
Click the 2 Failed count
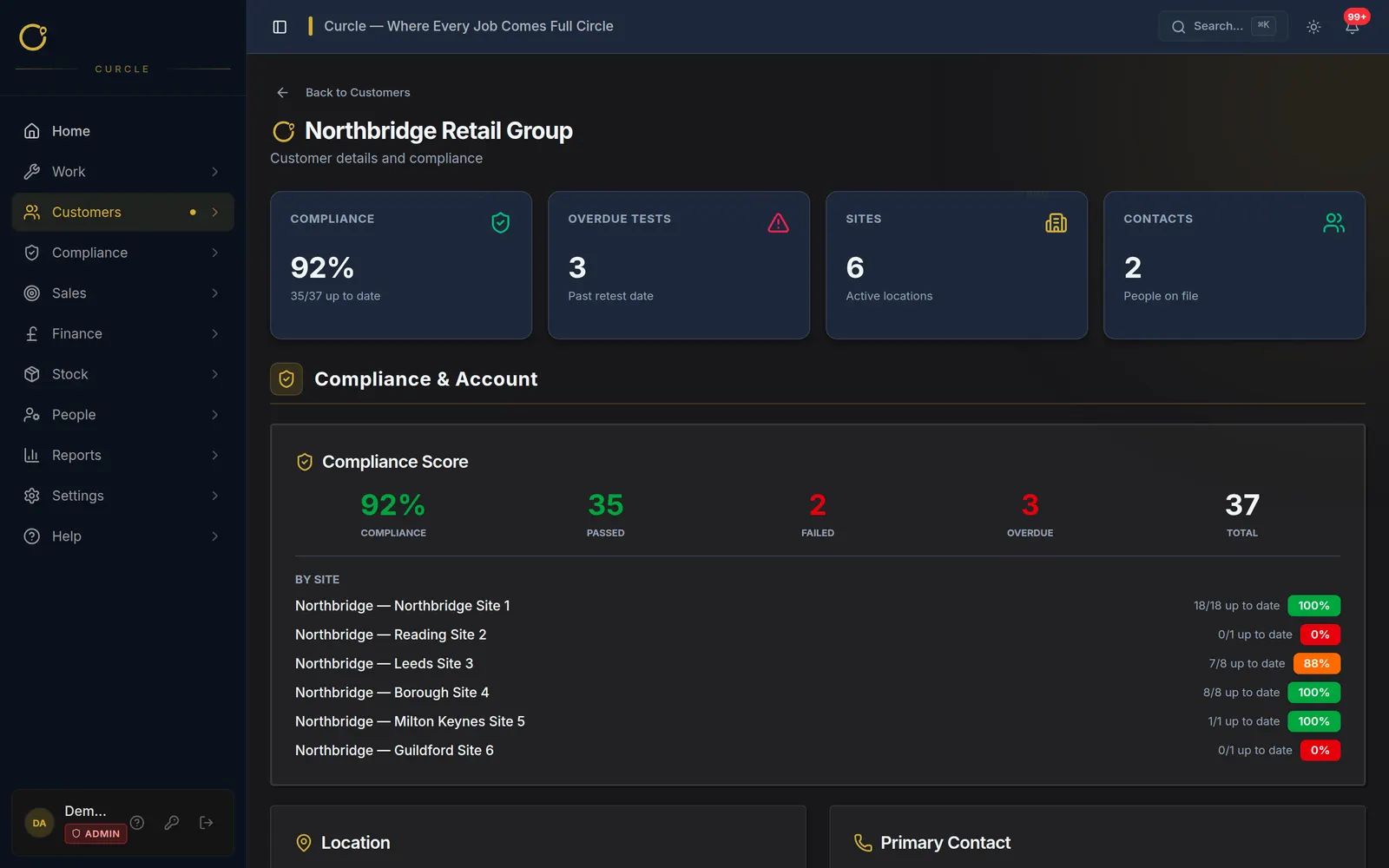pos(818,505)
